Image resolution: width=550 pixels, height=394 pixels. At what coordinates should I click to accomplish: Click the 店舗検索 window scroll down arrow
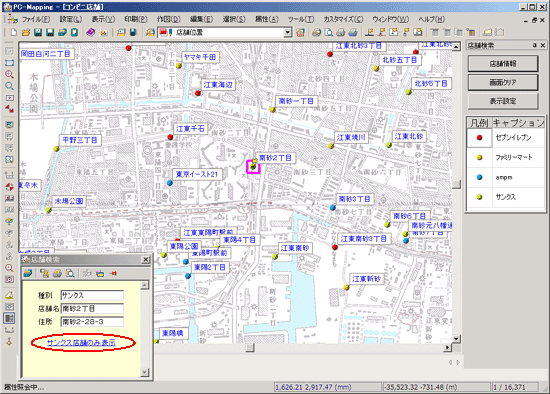coord(145,372)
